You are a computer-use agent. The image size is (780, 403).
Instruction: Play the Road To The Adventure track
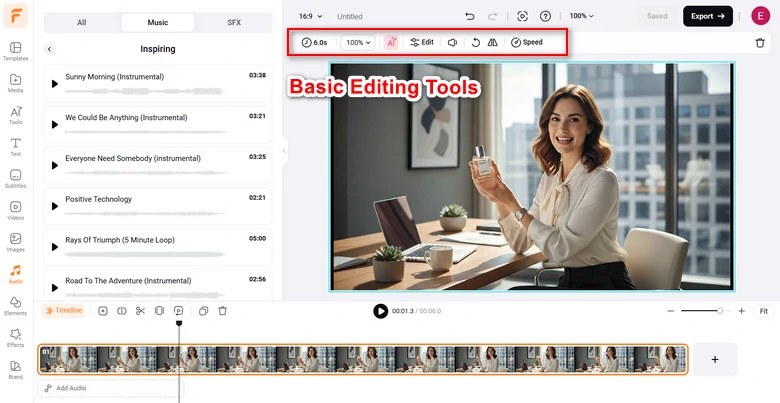tap(55, 288)
